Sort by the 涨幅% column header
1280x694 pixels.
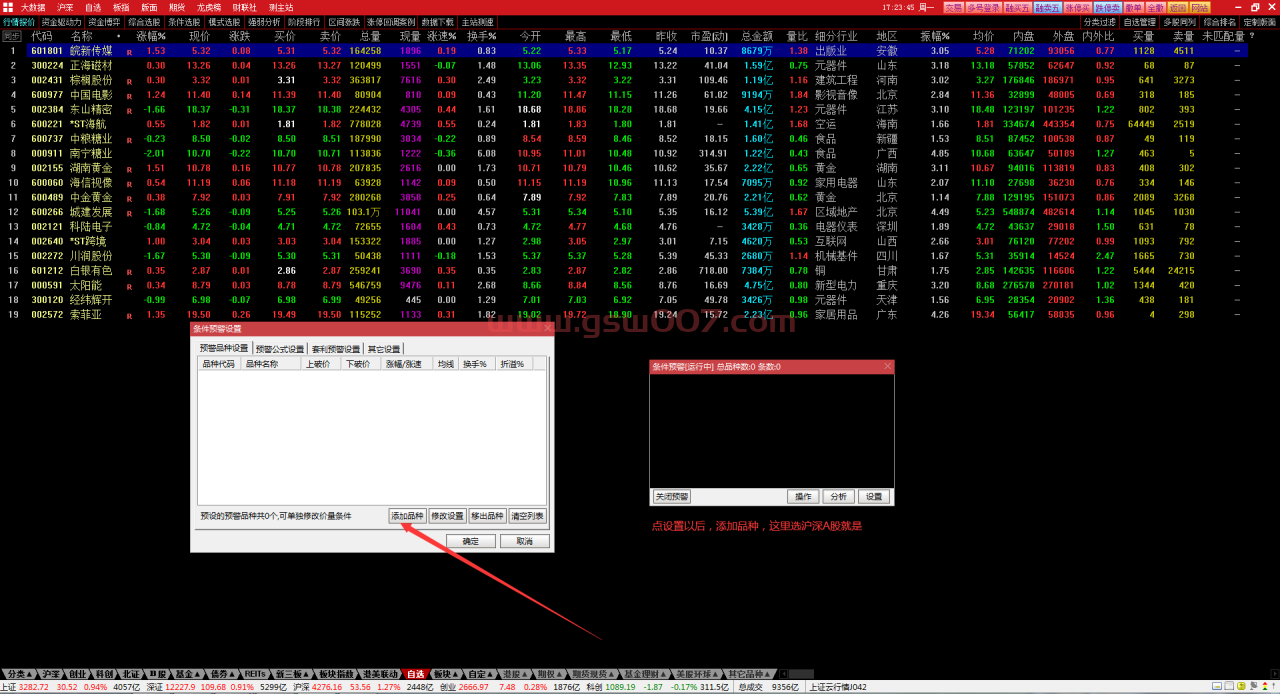pyautogui.click(x=151, y=36)
